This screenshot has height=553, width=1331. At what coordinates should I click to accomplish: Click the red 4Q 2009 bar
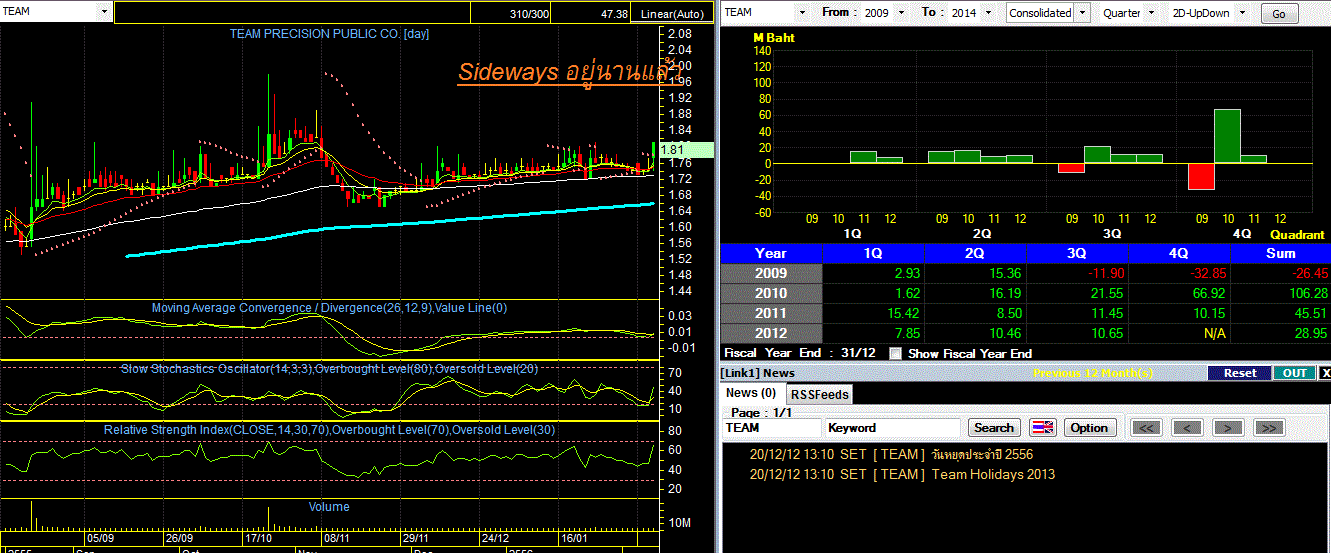click(1201, 176)
